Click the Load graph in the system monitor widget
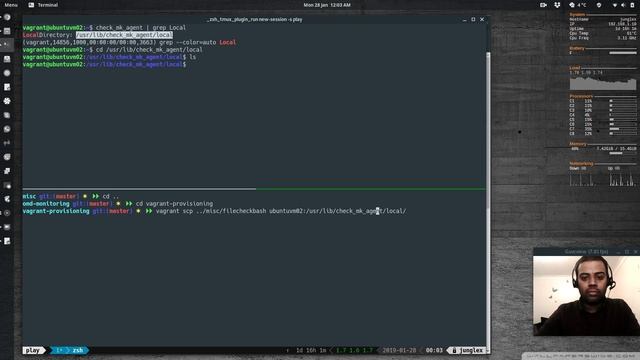Image resolution: width=640 pixels, height=360 pixels. (x=603, y=83)
